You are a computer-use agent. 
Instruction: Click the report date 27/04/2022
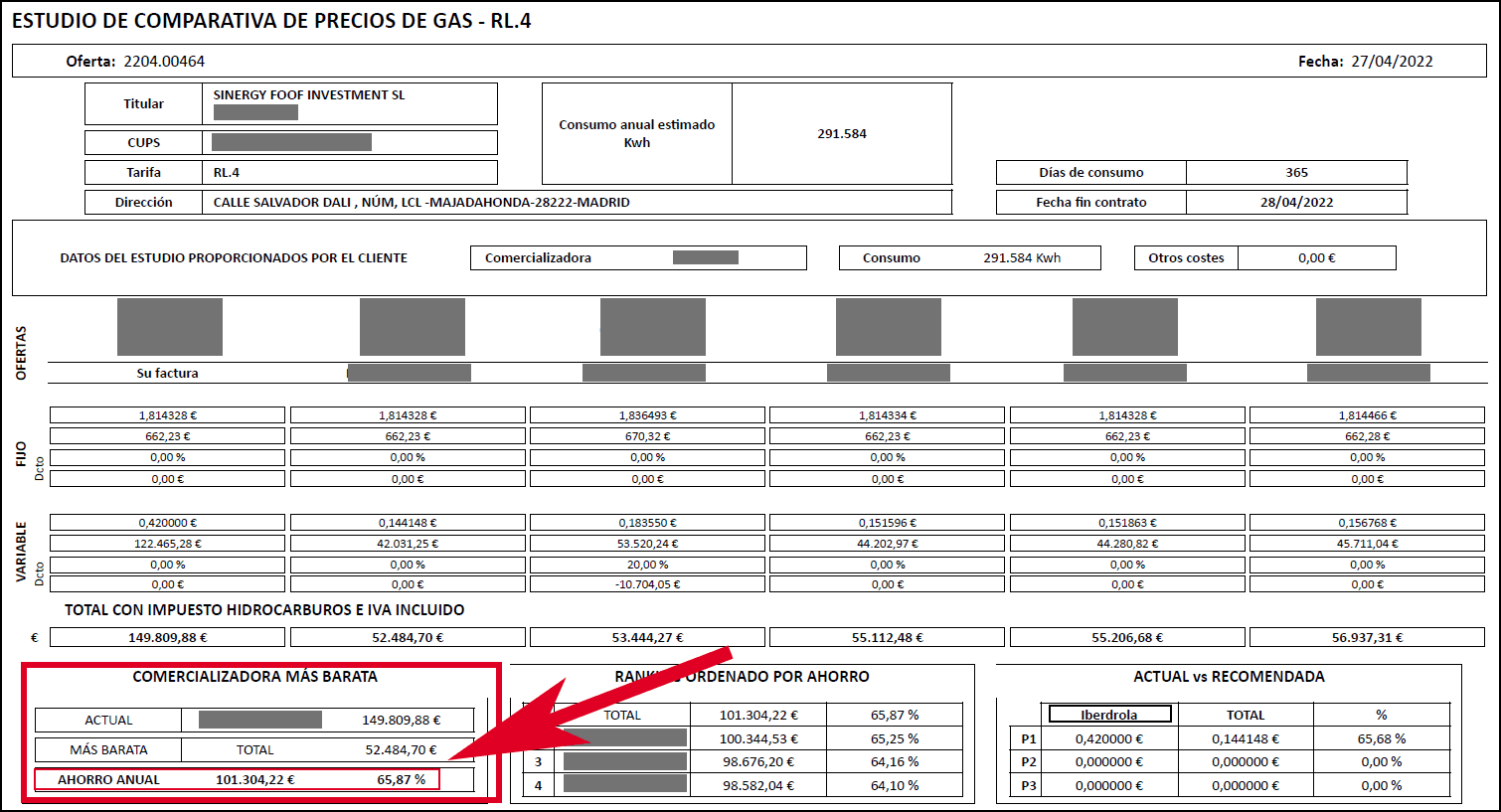coord(1392,62)
